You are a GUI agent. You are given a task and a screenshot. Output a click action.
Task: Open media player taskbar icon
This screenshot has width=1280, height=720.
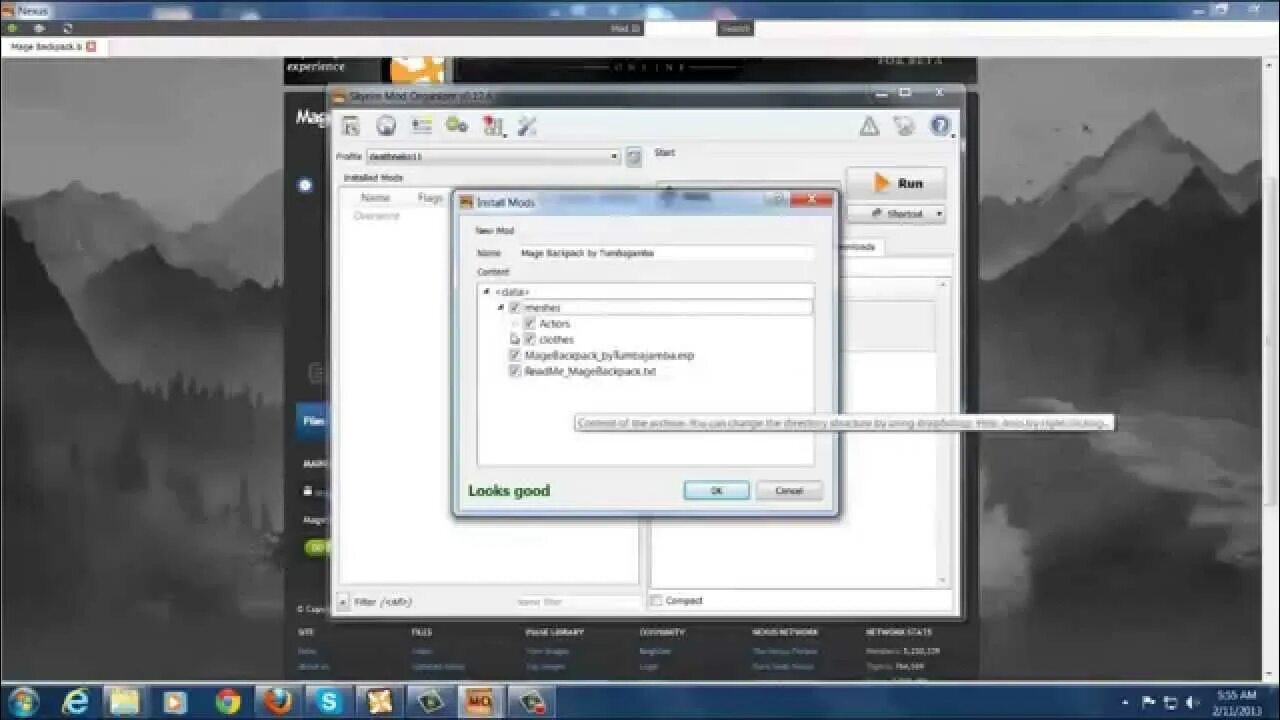pos(175,702)
